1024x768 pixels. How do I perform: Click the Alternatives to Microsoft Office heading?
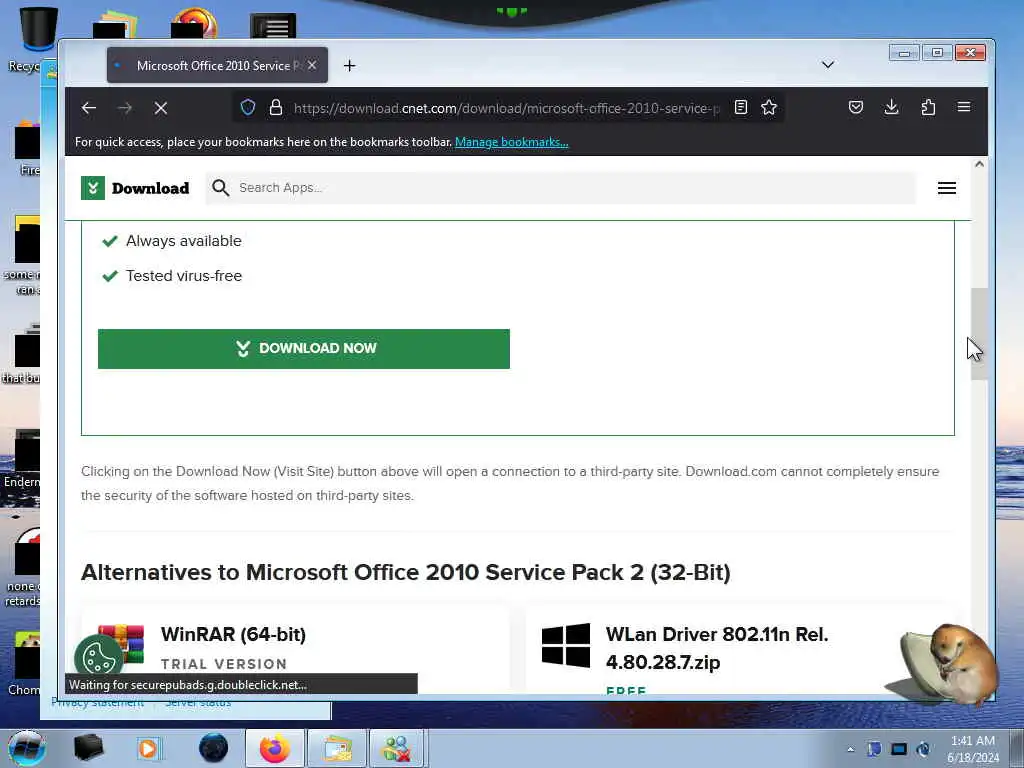coord(406,572)
